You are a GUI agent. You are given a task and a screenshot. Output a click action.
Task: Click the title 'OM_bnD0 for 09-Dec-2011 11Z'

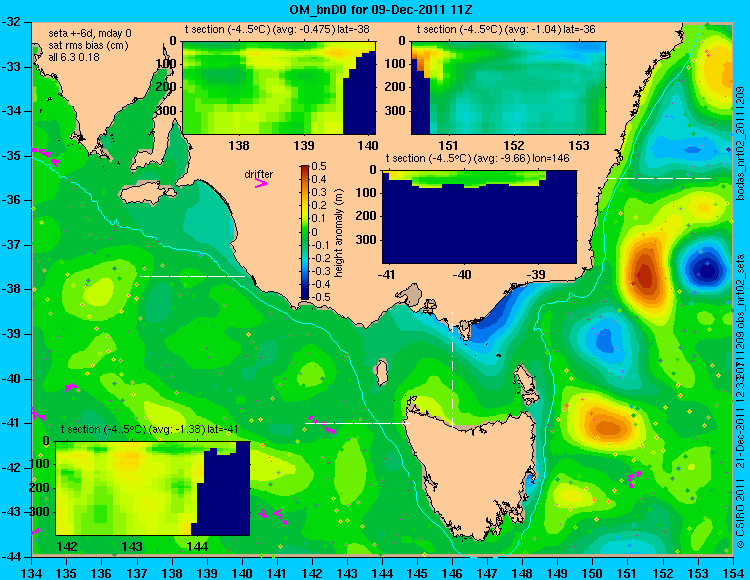click(x=381, y=9)
